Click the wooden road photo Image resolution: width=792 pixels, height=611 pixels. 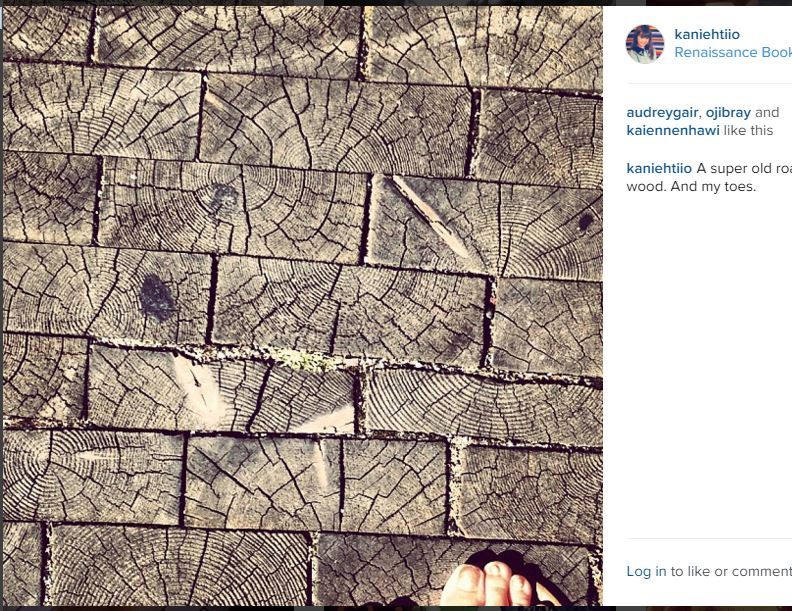coord(303,306)
